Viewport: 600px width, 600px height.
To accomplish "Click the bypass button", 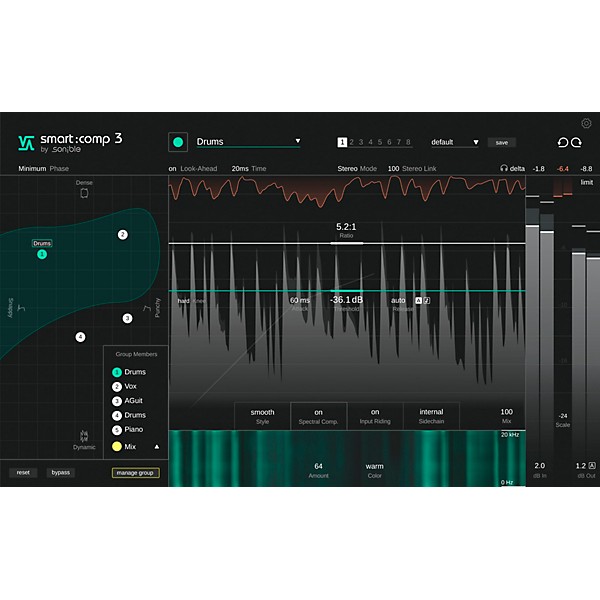I will coord(60,473).
